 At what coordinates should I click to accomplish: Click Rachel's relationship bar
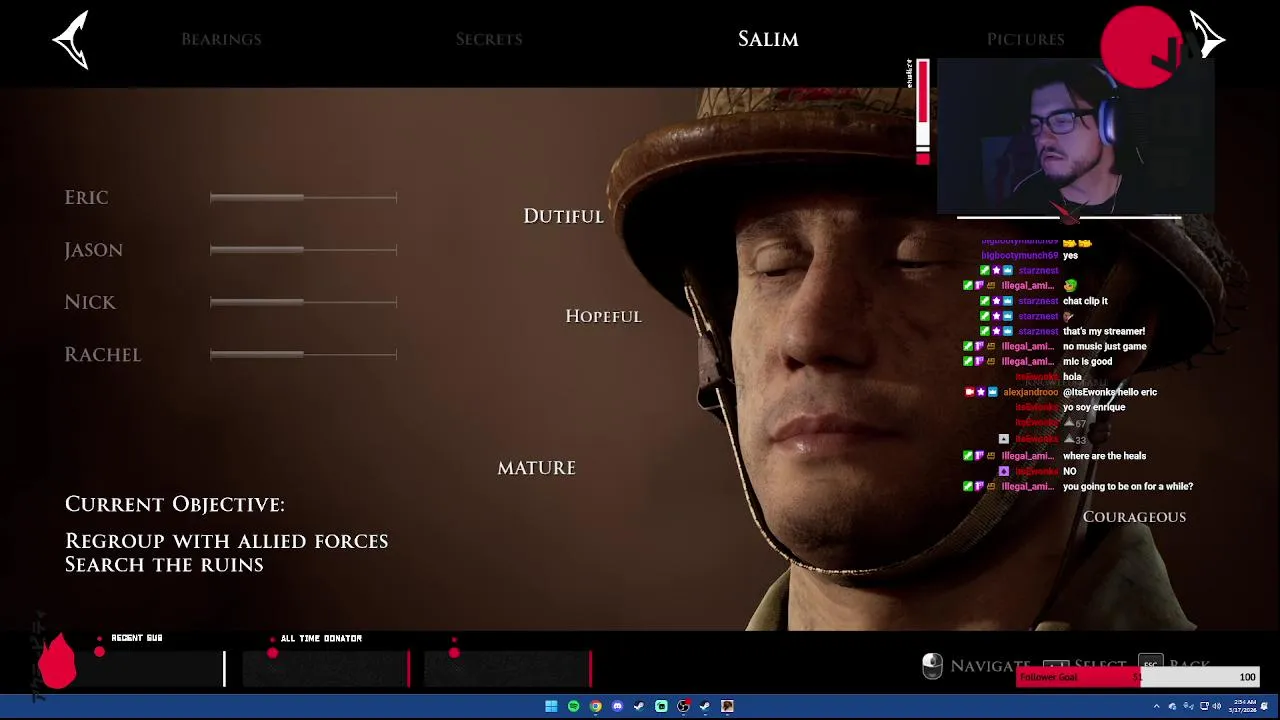click(303, 353)
